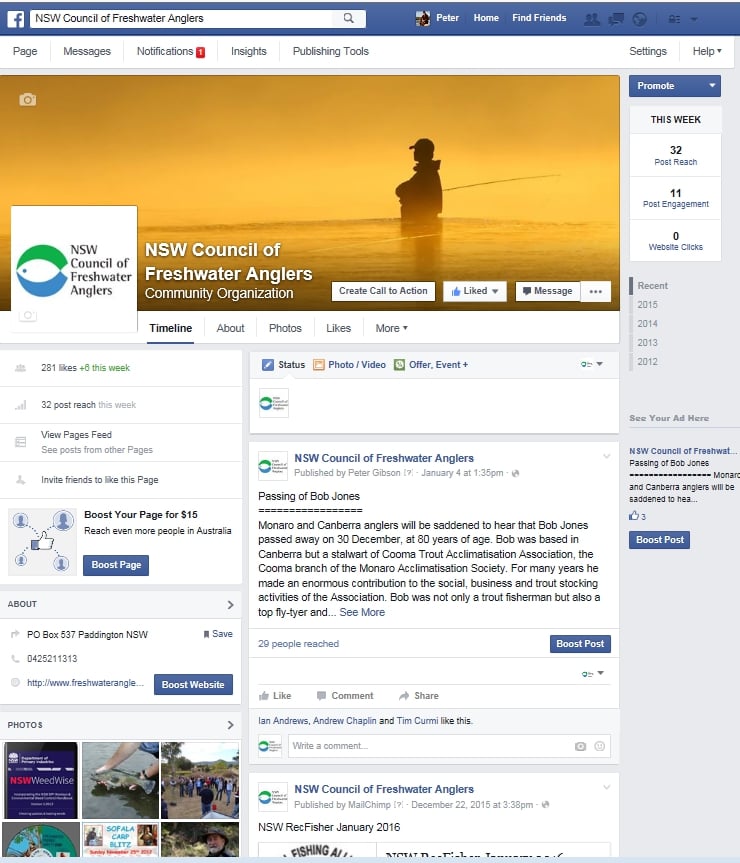Click Boost Post in right sidebar
This screenshot has width=740, height=863.
[659, 540]
